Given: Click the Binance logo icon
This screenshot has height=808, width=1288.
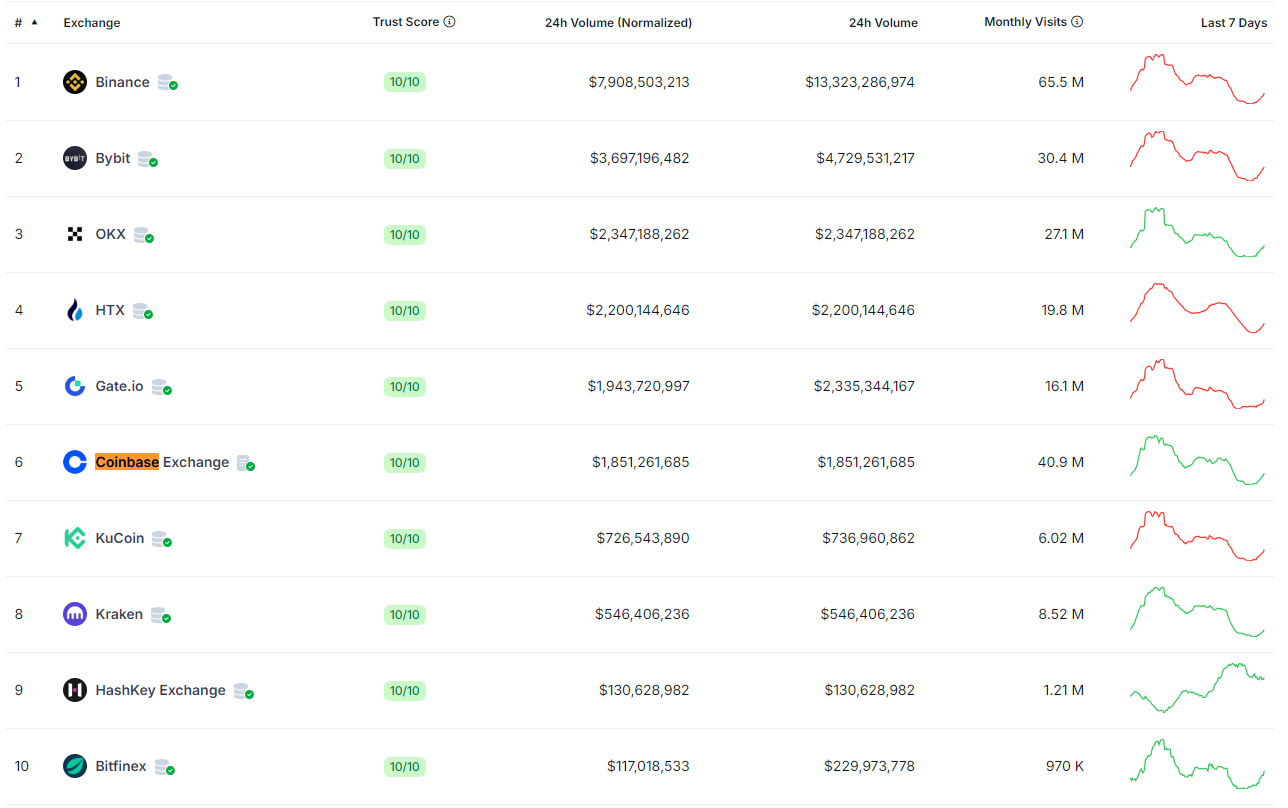Looking at the screenshot, I should click(75, 82).
